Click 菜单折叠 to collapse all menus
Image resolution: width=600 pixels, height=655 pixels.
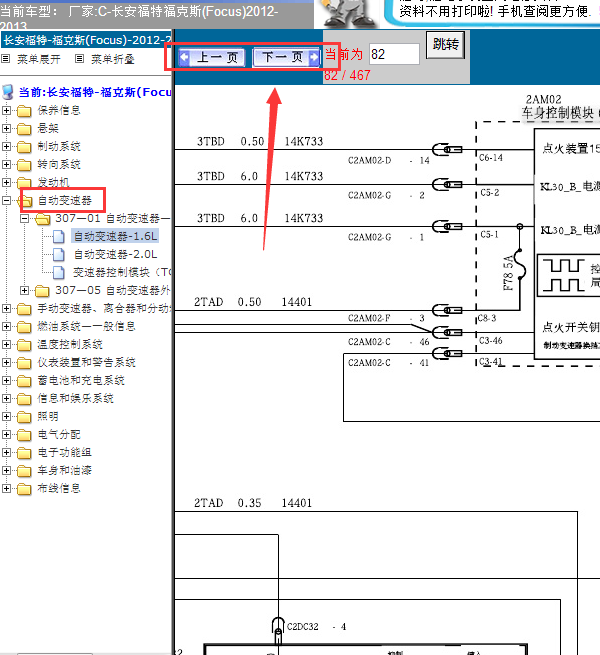113,59
